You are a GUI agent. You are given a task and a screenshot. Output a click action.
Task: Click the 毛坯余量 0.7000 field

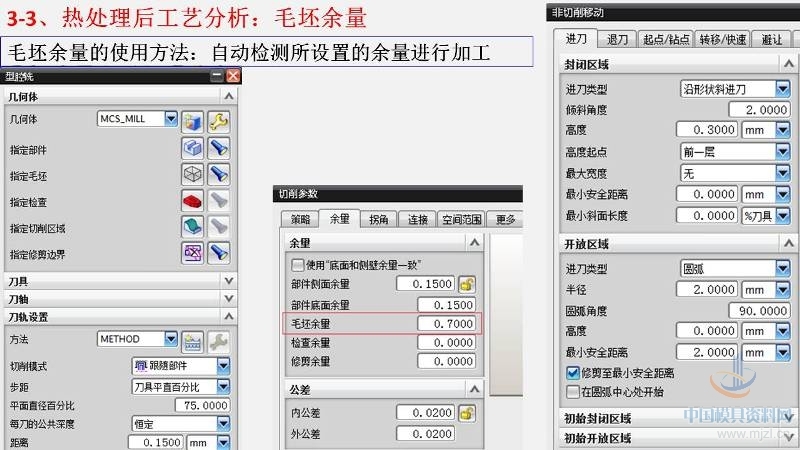click(x=446, y=323)
